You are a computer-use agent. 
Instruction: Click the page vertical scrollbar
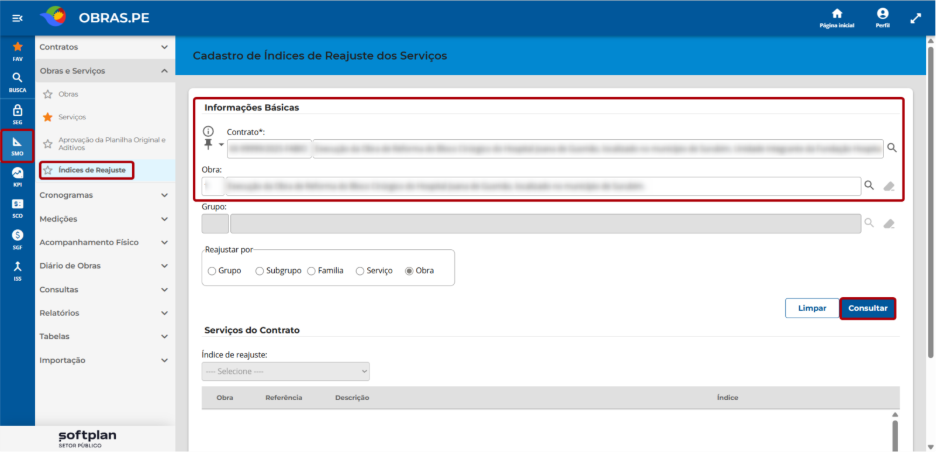930,197
